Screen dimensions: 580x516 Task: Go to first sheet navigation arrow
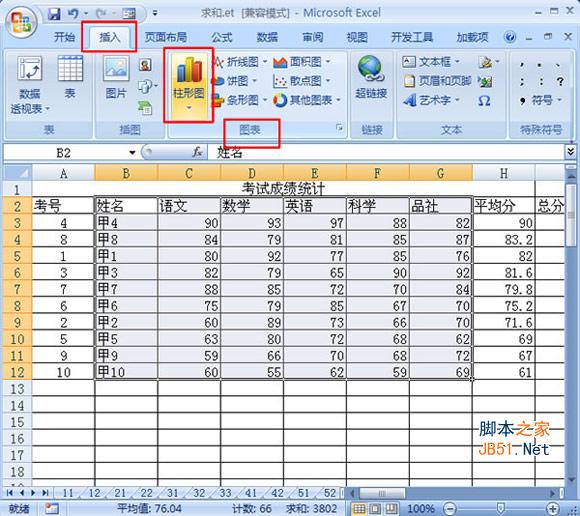point(10,493)
